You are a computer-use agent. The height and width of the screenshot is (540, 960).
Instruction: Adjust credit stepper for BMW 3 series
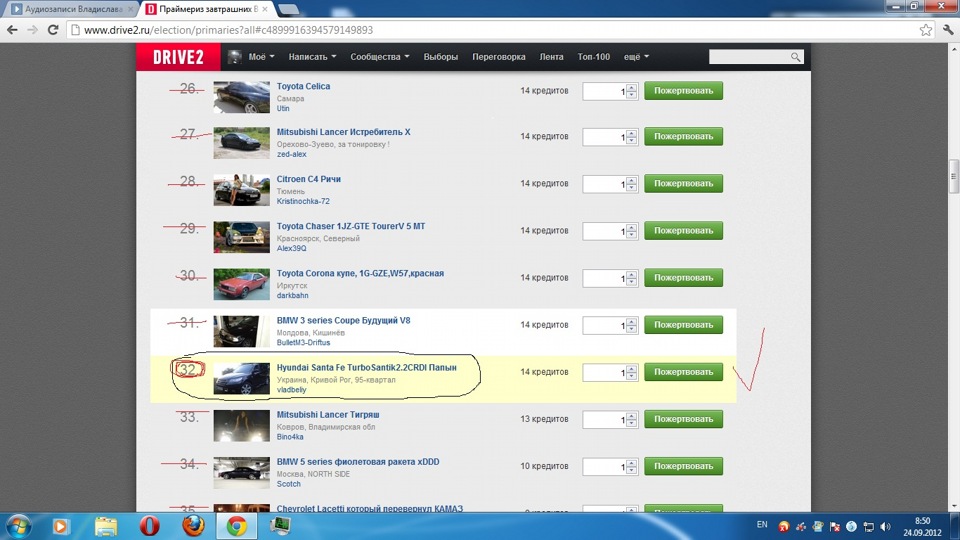(x=631, y=326)
